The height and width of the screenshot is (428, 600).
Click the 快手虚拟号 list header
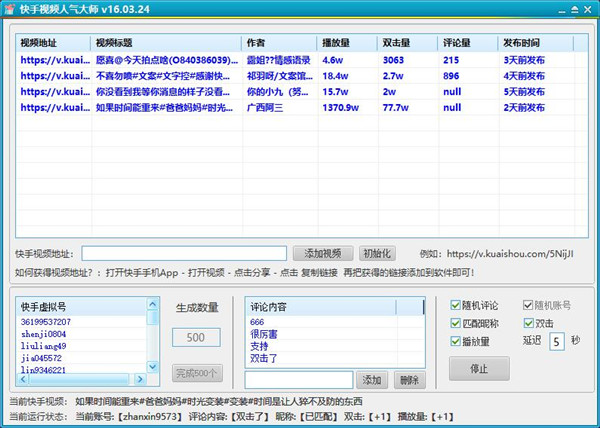tap(82, 307)
